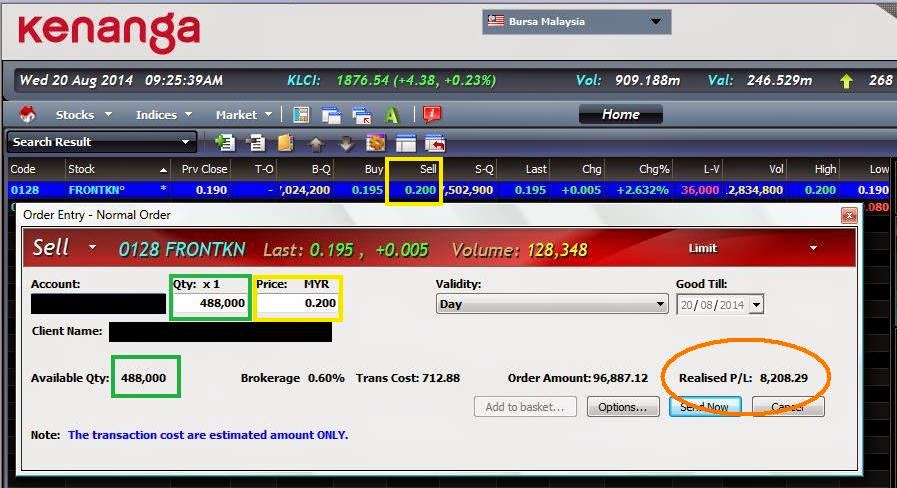Open the Validity Day dropdown
This screenshot has width=897, height=488.
[x=551, y=304]
